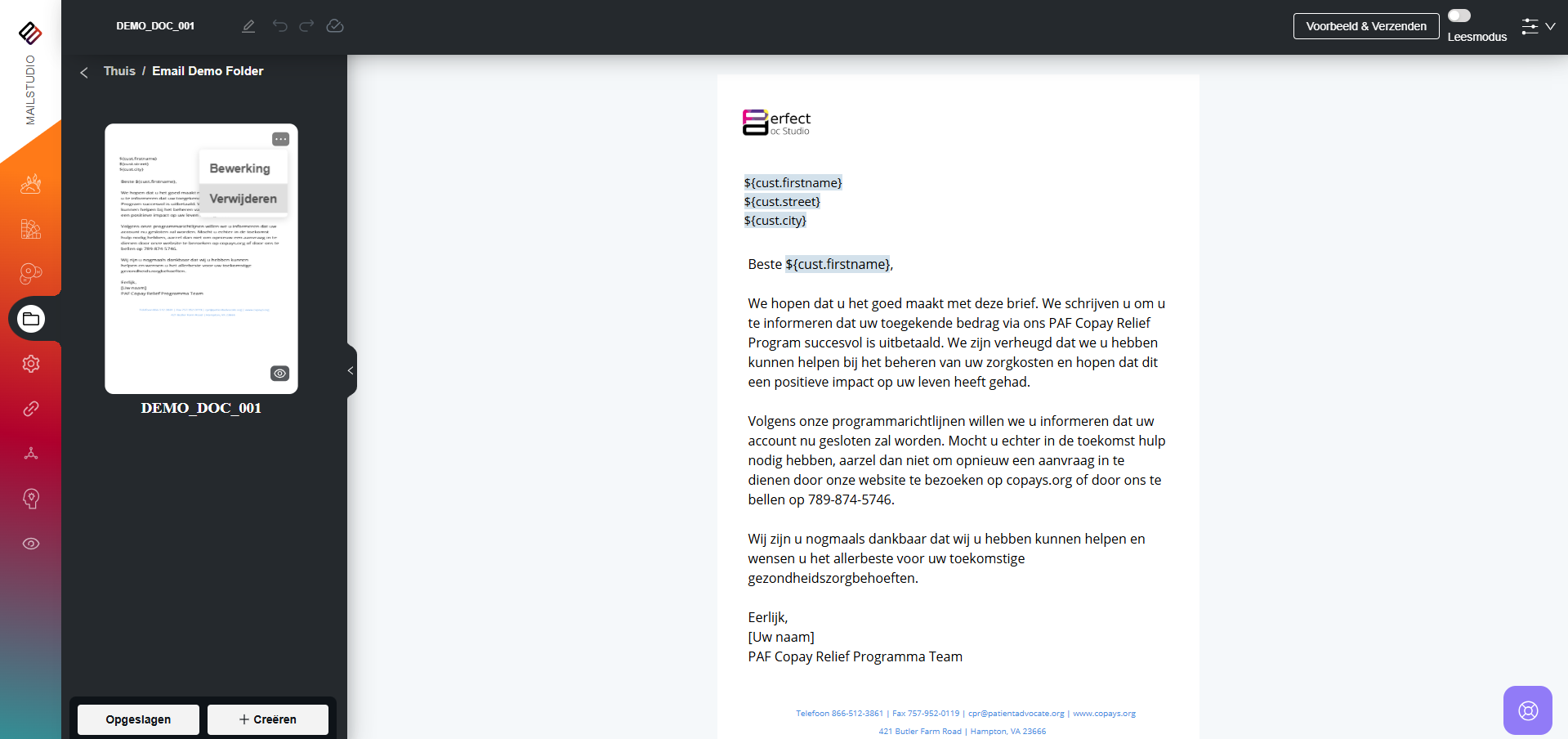Click the lightbulb head icon in the sidebar
1568x739 pixels.
(x=31, y=499)
